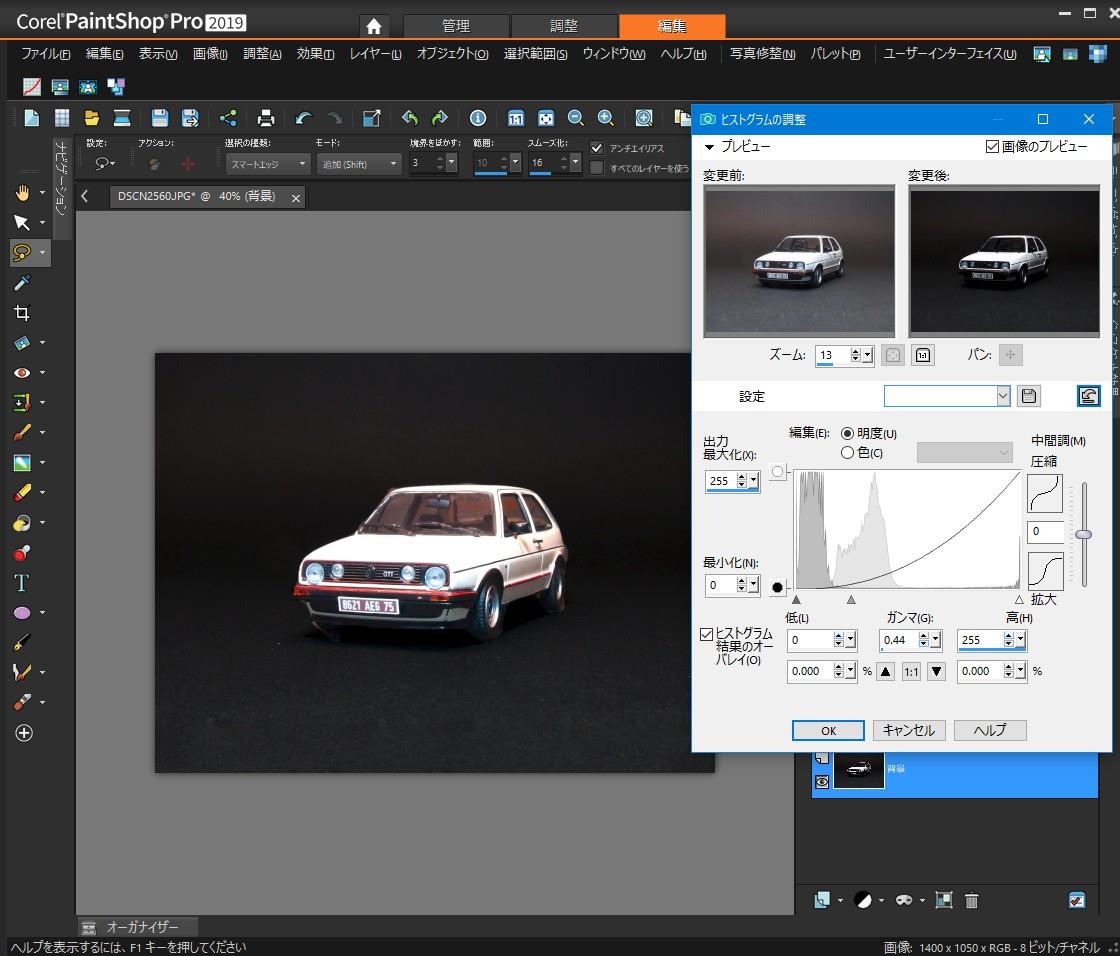Click the Help (ヘルプ) button

pyautogui.click(x=990, y=730)
